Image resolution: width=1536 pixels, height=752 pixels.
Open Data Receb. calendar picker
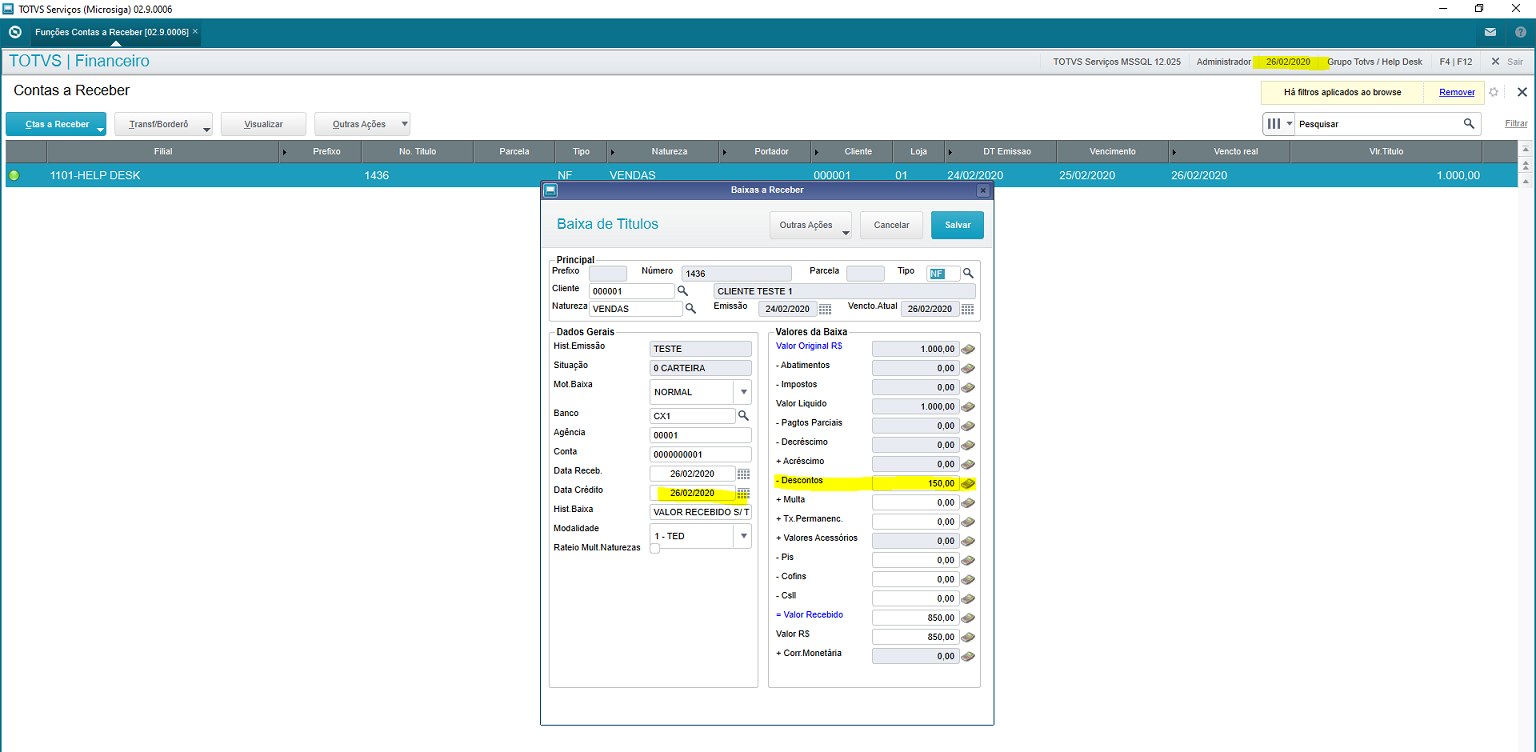tap(743, 473)
